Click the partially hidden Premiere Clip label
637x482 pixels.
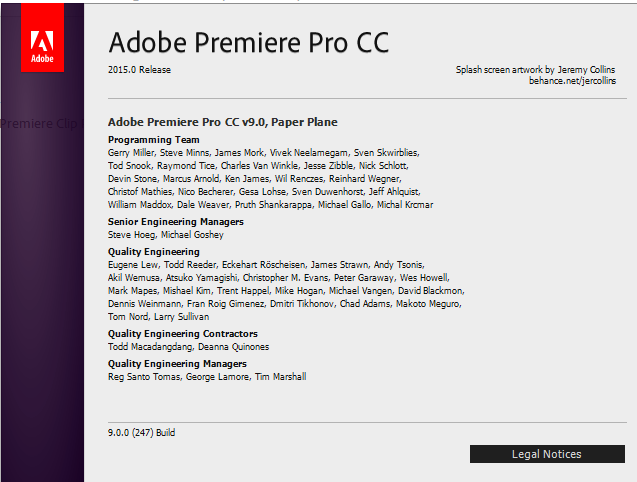[x=40, y=123]
